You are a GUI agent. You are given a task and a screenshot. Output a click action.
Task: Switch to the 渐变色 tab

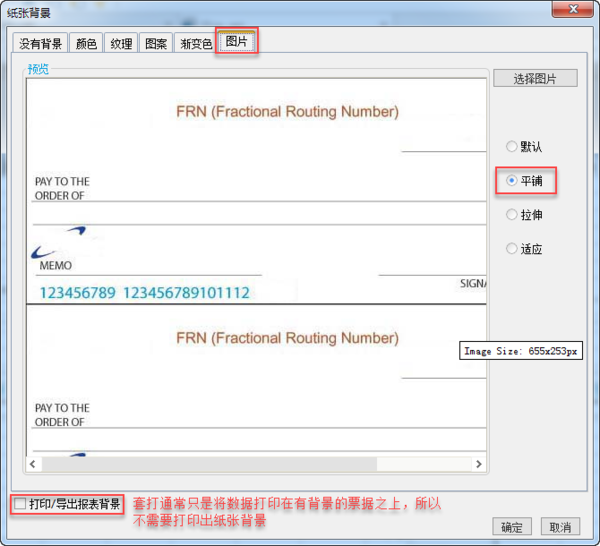point(194,44)
